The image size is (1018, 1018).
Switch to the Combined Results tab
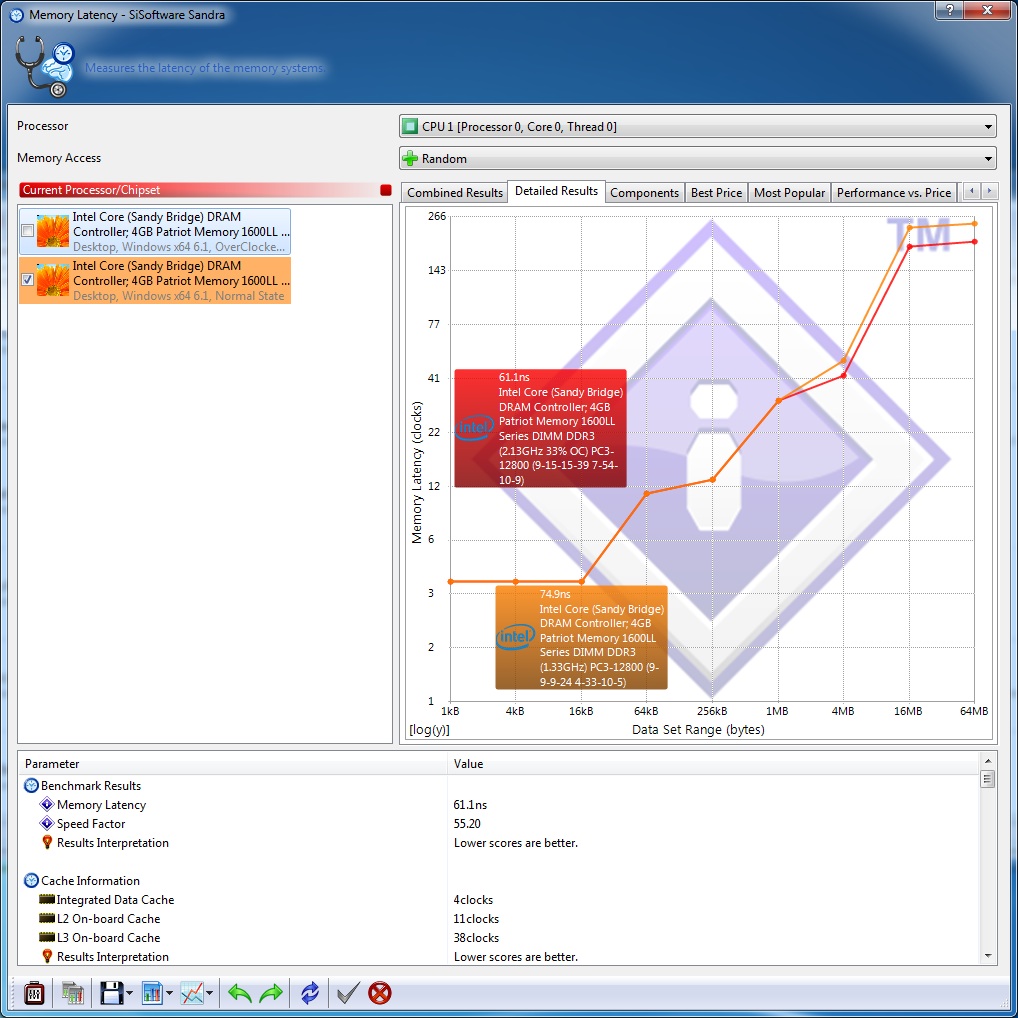[455, 193]
